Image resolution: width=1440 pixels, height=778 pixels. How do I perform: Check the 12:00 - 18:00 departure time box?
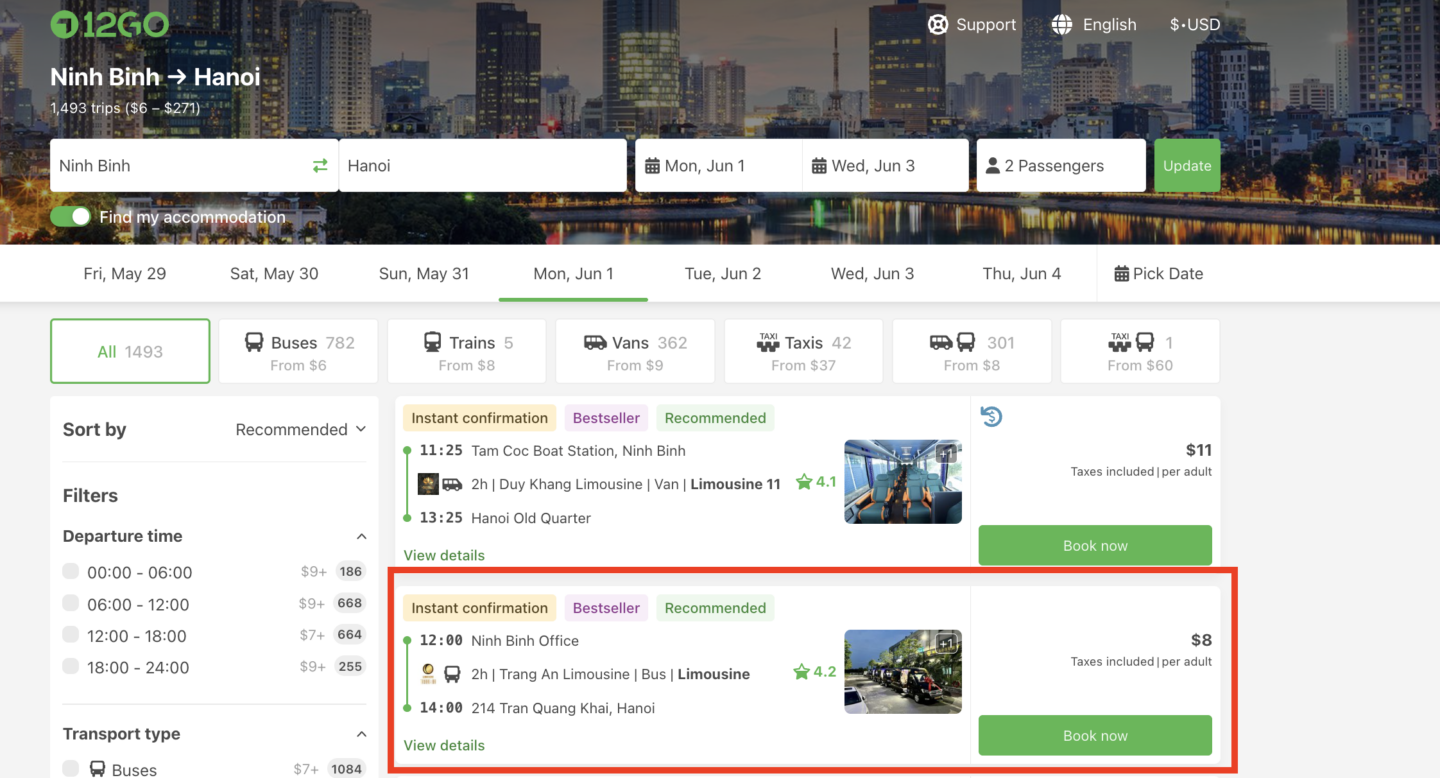pos(71,634)
